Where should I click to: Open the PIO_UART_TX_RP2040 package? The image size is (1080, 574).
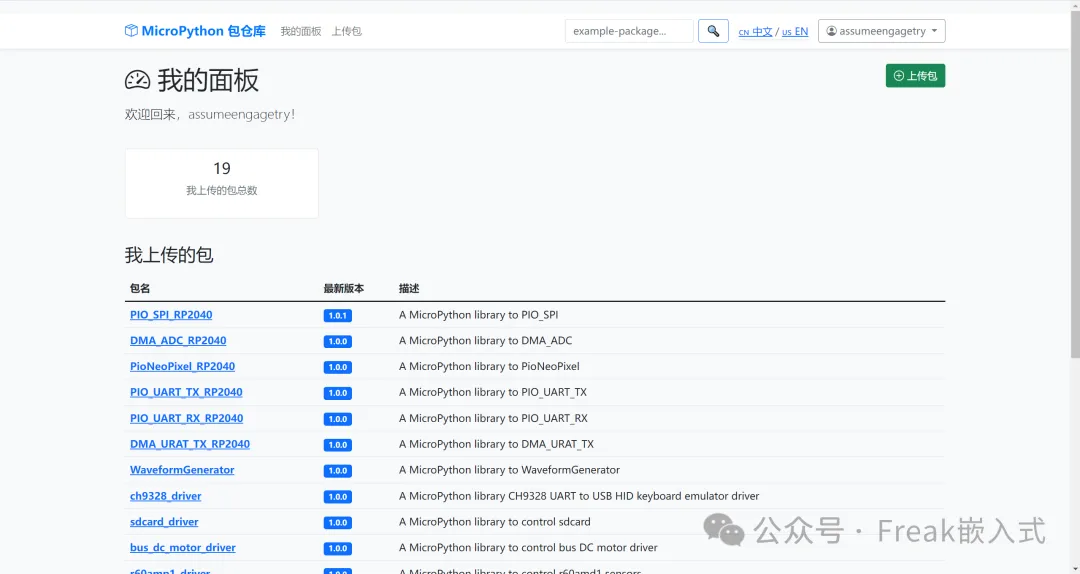tap(186, 392)
